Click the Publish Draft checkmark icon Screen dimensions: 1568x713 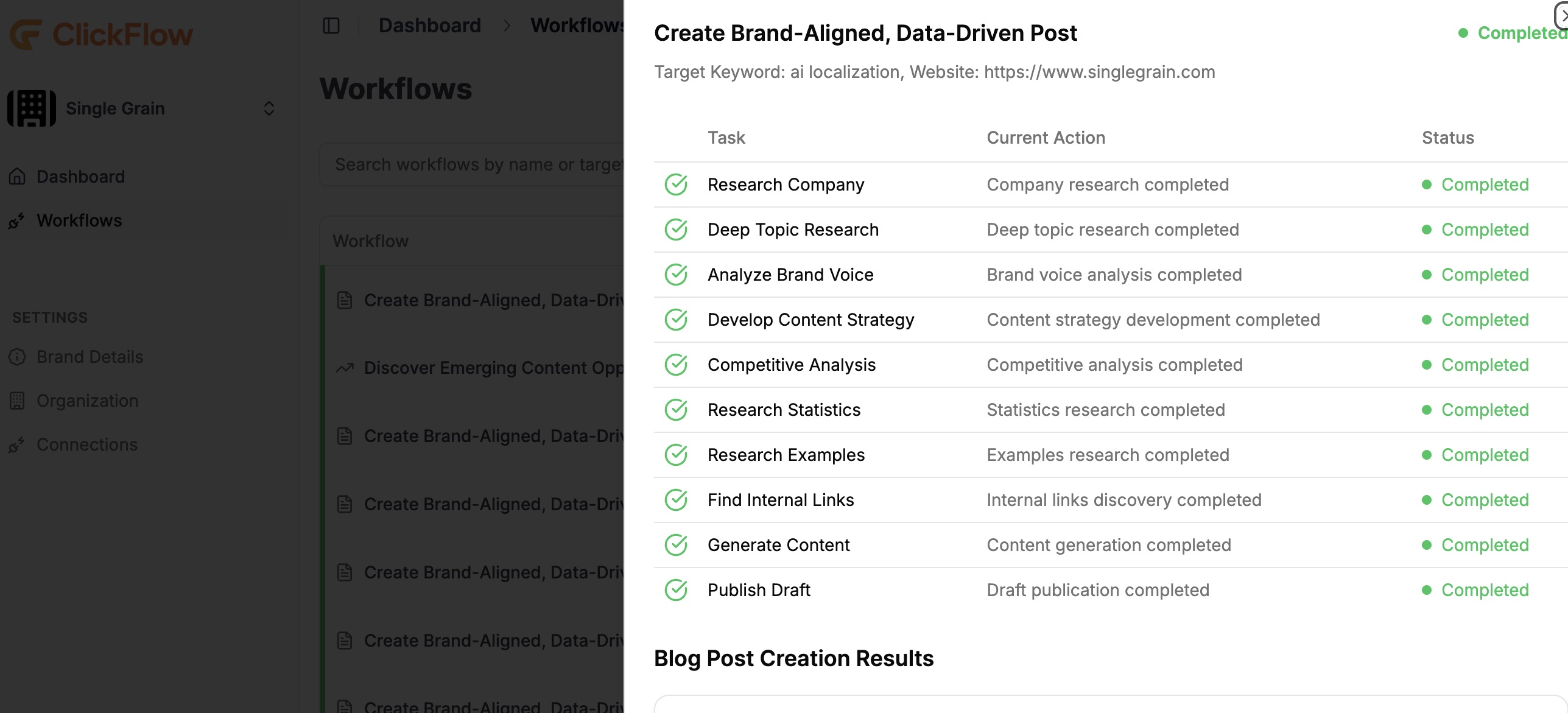coord(676,590)
